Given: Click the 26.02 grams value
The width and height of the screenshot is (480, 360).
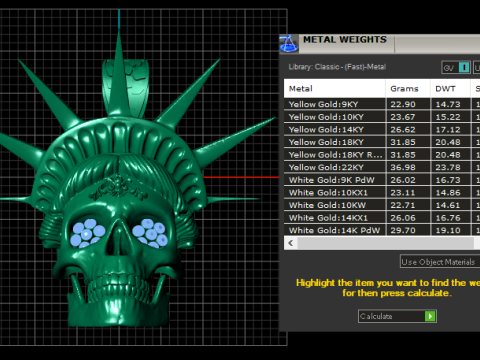Looking at the screenshot, I should pyautogui.click(x=403, y=180).
